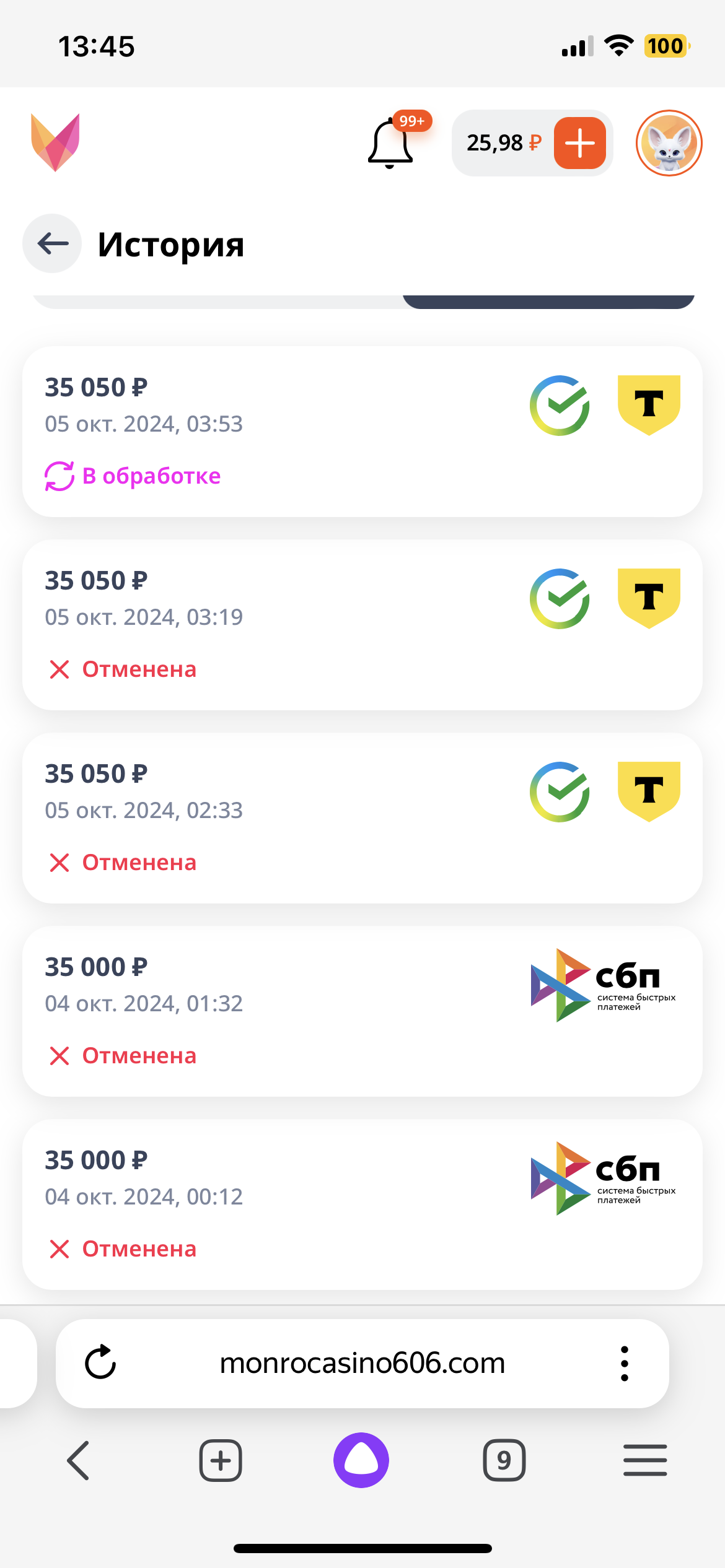Tap the browser back chevron

point(79,1460)
